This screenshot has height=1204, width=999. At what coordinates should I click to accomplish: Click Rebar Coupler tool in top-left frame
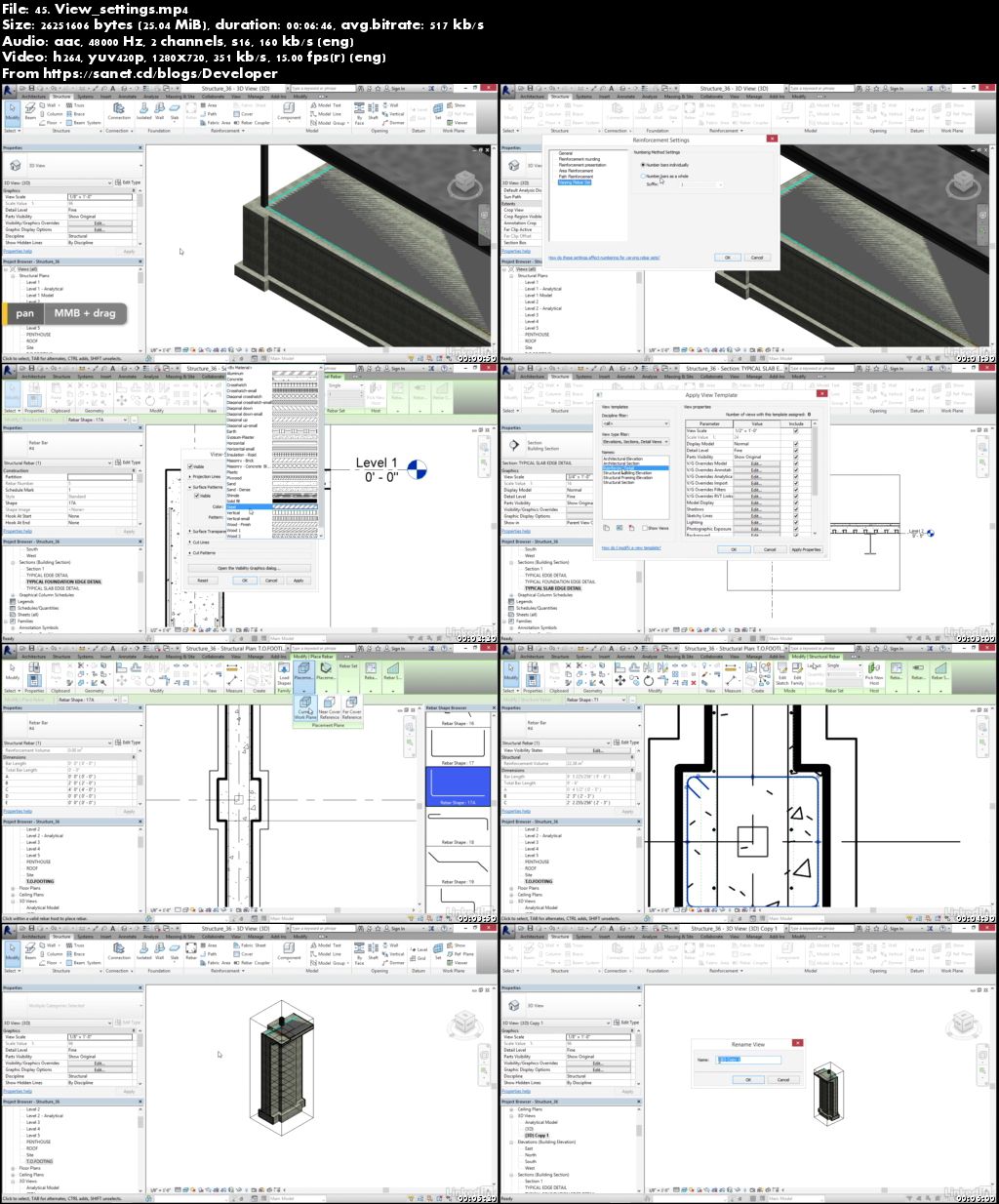pos(253,123)
